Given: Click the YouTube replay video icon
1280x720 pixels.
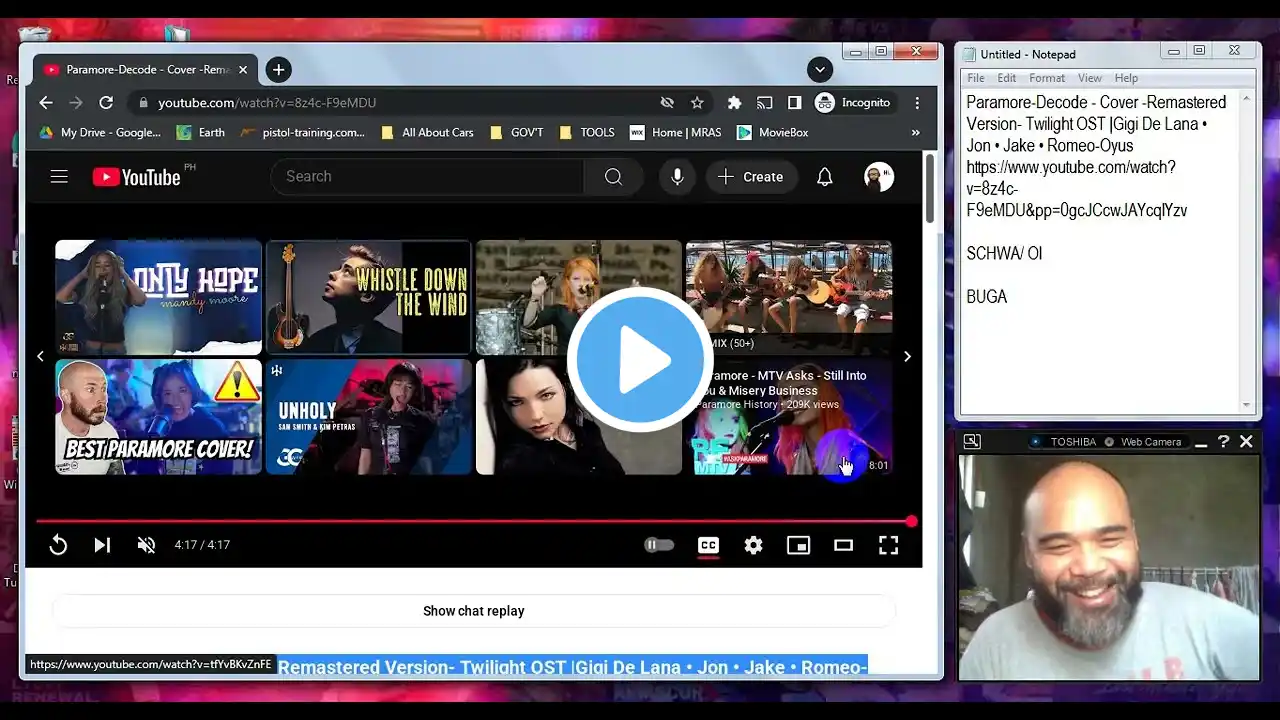Looking at the screenshot, I should (58, 545).
